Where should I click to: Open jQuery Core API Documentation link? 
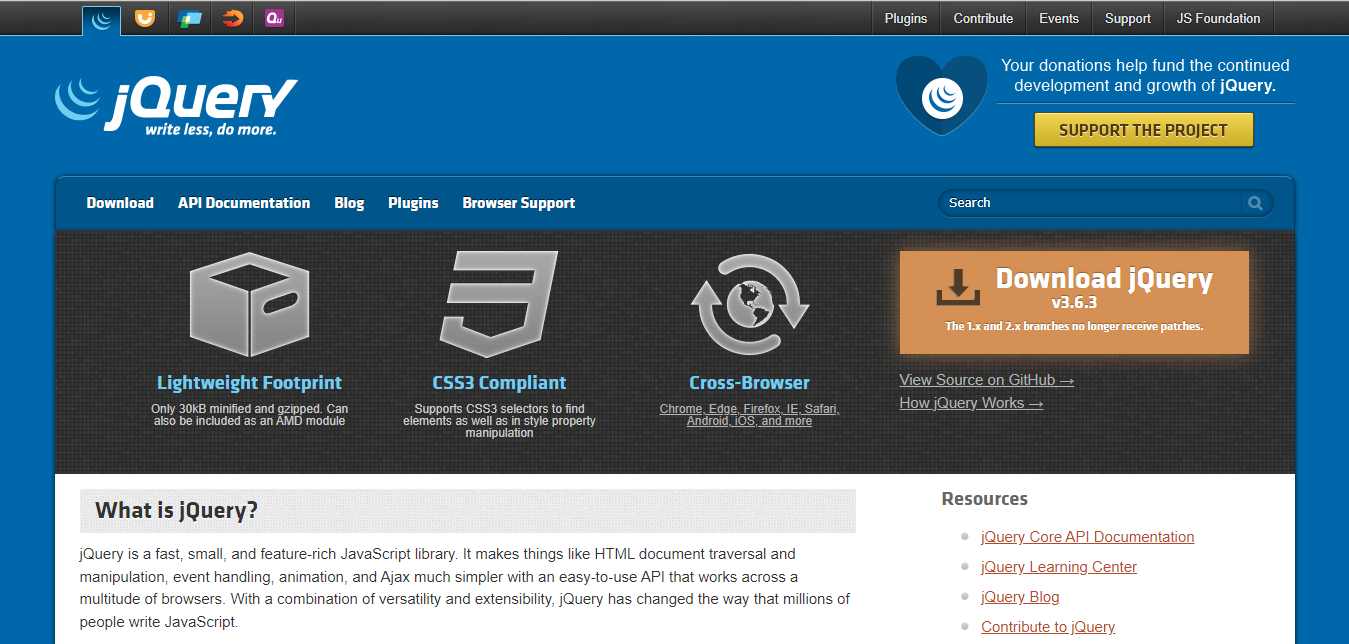(1087, 537)
